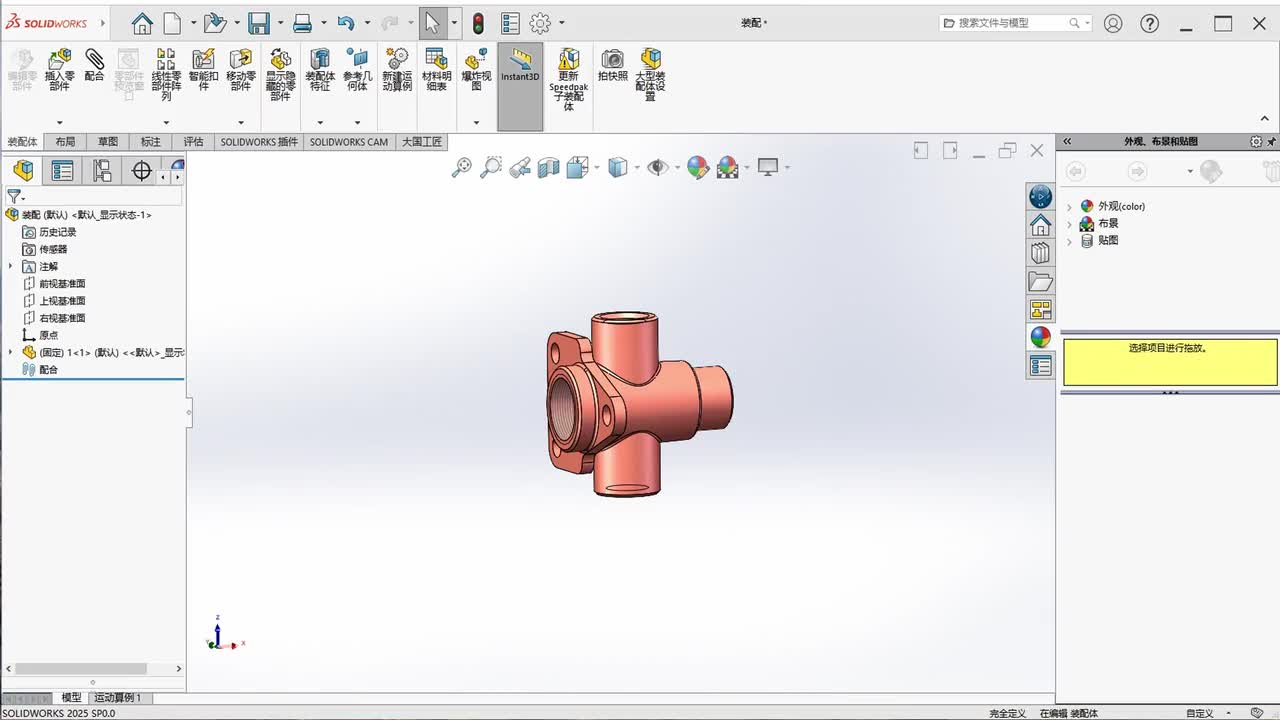Open 大型装配体设置 (Large Assembly Settings)
1280x720 pixels.
click(651, 74)
